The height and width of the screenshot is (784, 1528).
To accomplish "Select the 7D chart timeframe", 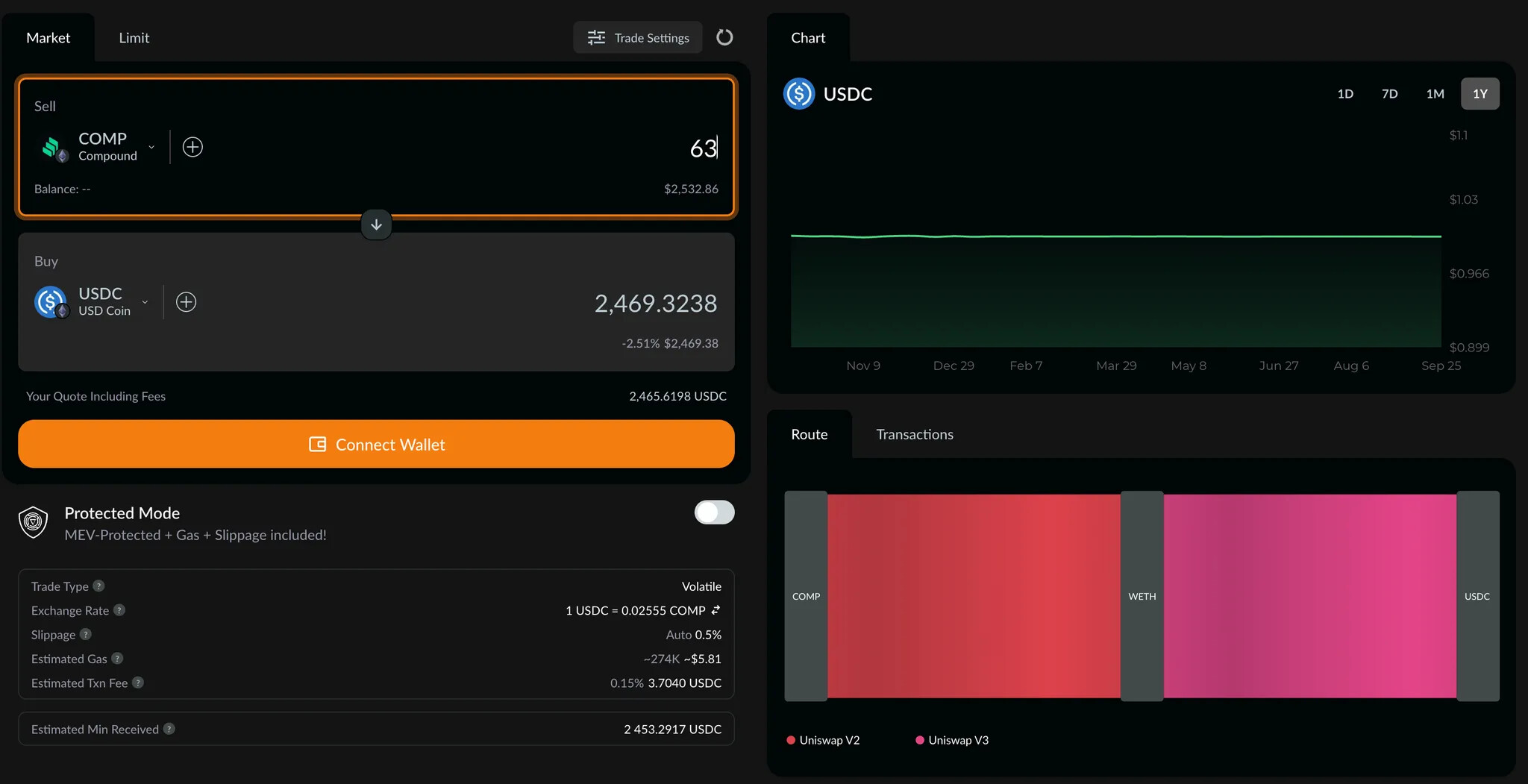I will (x=1389, y=94).
